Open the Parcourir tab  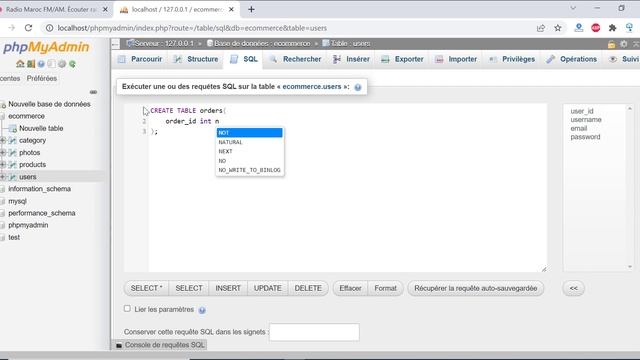point(140,59)
